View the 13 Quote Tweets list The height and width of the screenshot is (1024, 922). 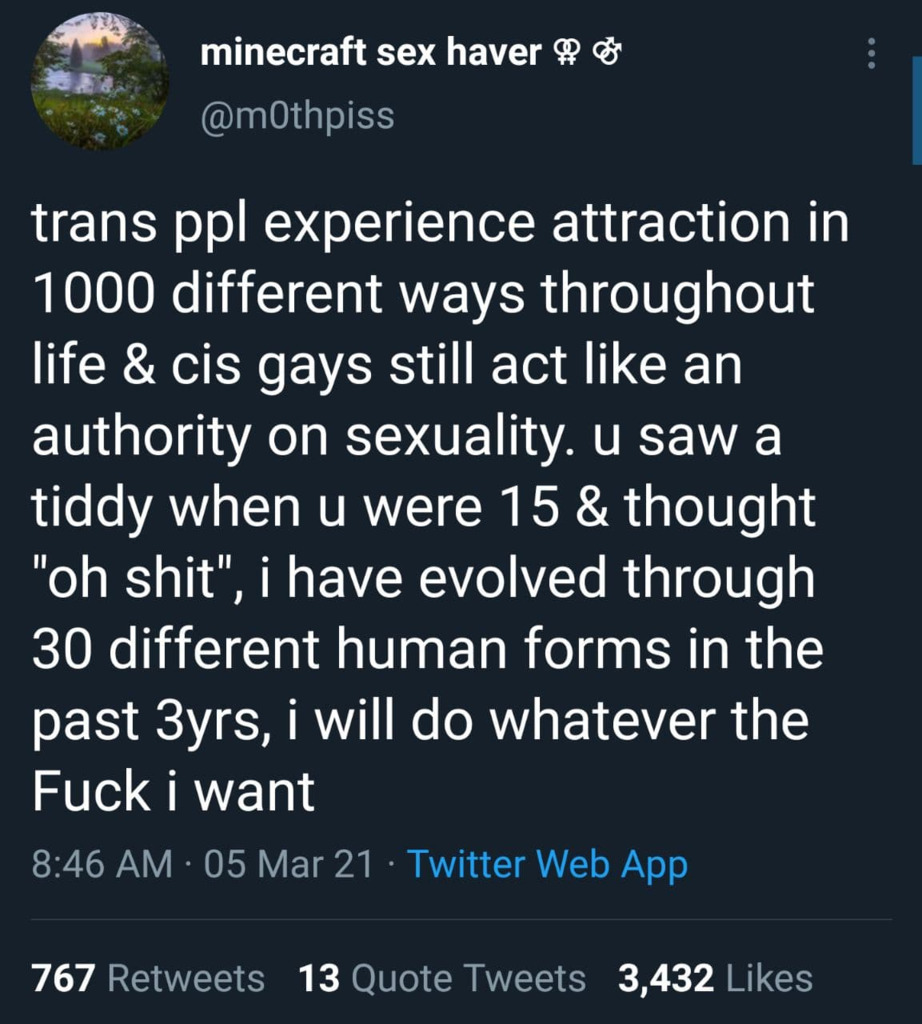(x=442, y=978)
